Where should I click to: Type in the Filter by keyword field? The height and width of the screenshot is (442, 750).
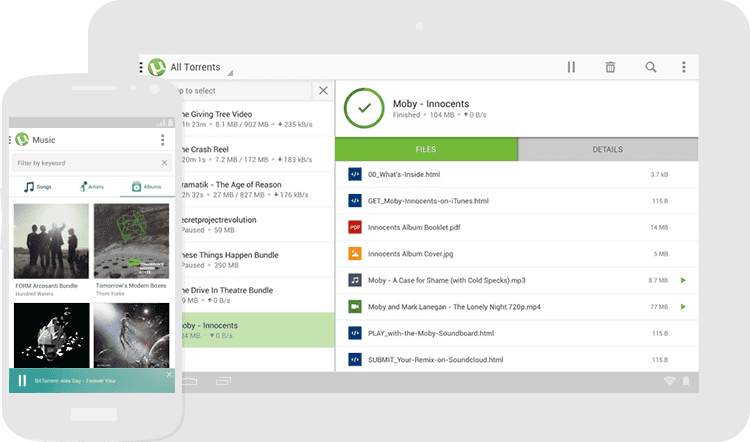pos(85,162)
